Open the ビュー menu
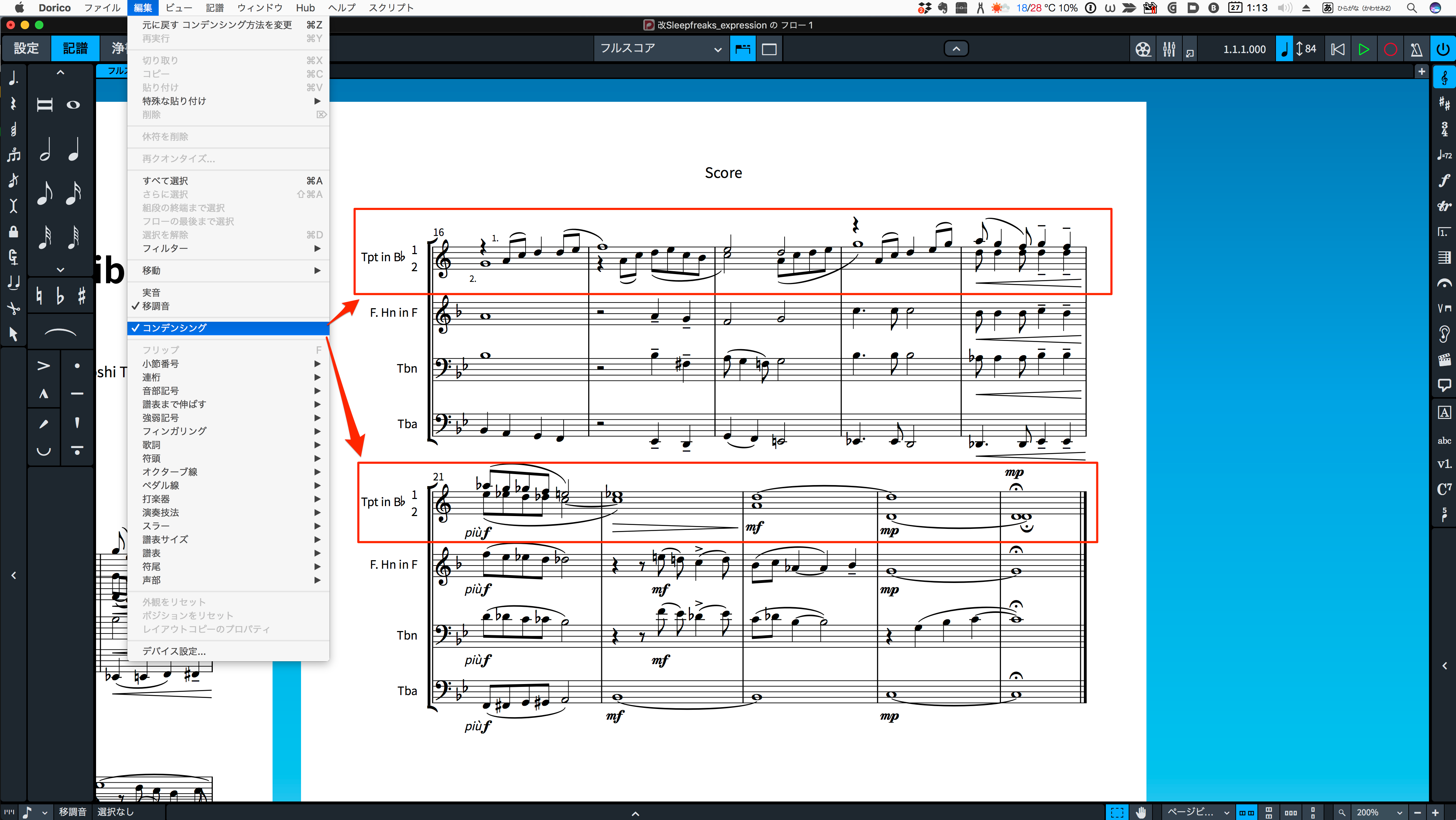The image size is (1456, 820). point(179,8)
